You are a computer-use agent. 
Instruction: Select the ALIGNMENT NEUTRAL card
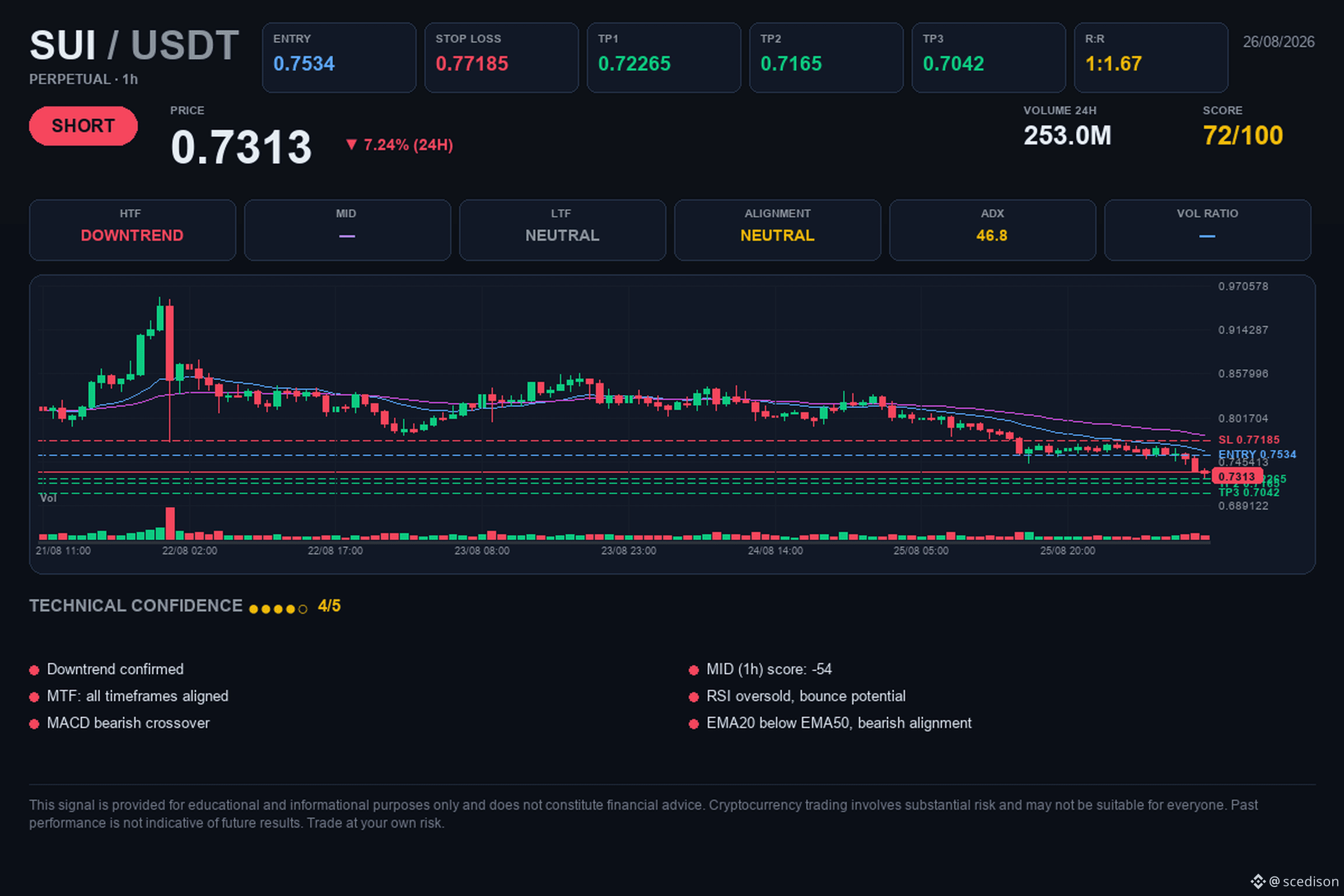click(778, 230)
